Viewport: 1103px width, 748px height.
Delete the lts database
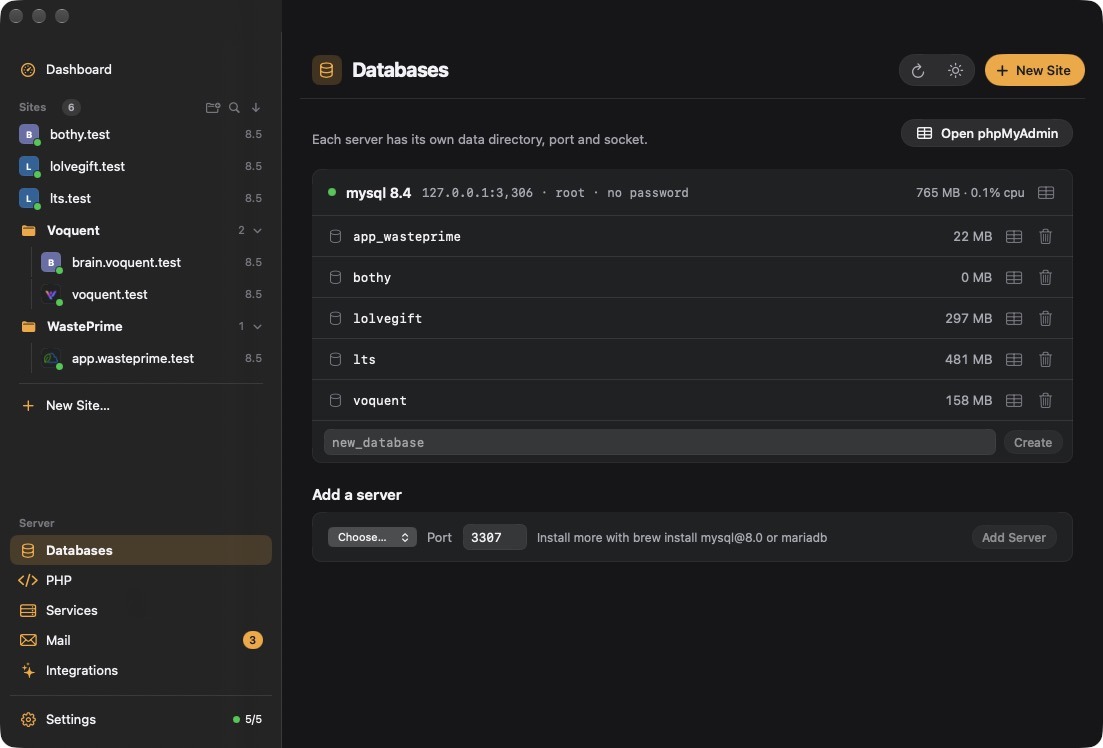[x=1046, y=360]
